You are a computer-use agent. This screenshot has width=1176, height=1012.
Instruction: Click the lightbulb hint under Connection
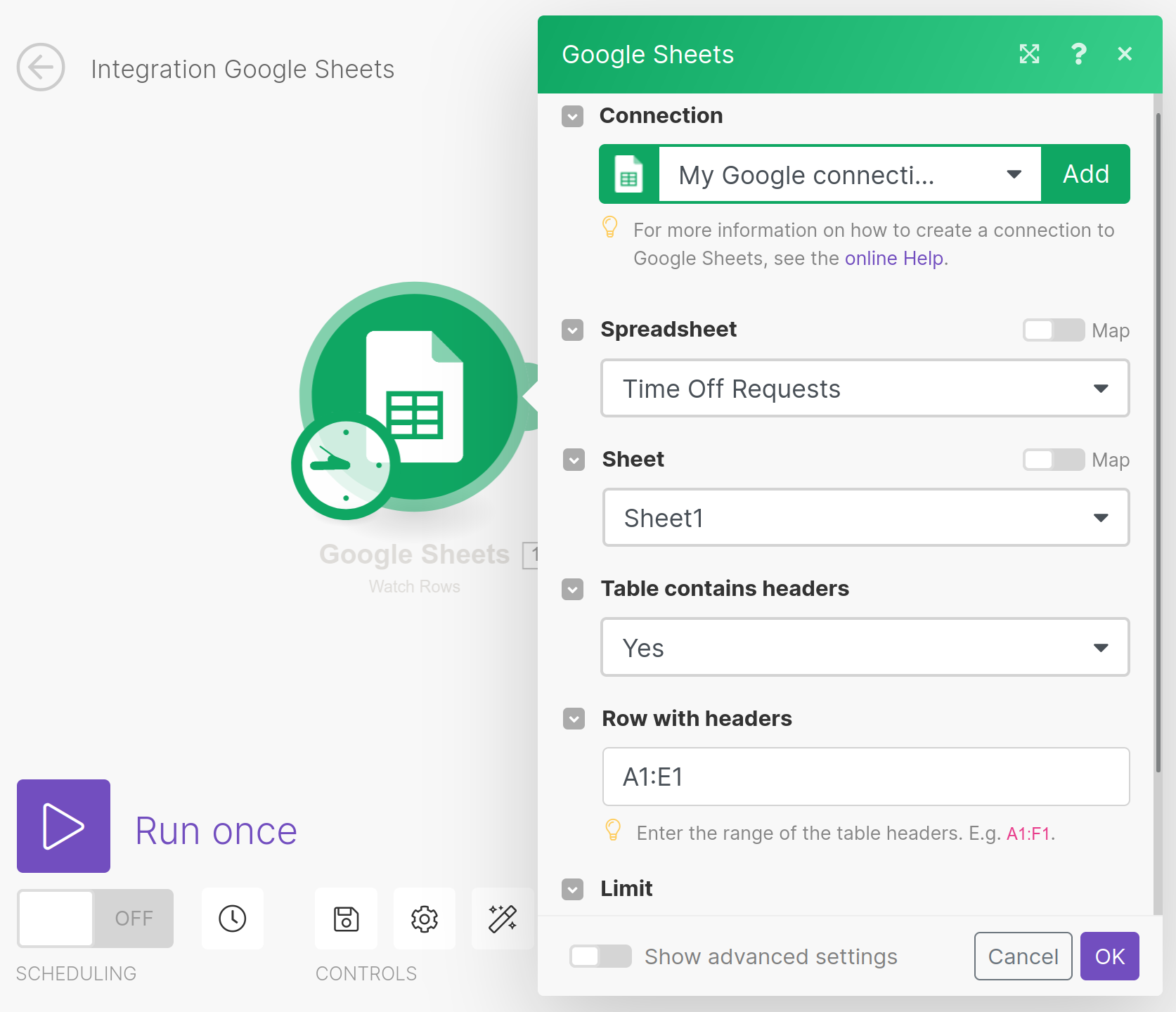pos(610,227)
